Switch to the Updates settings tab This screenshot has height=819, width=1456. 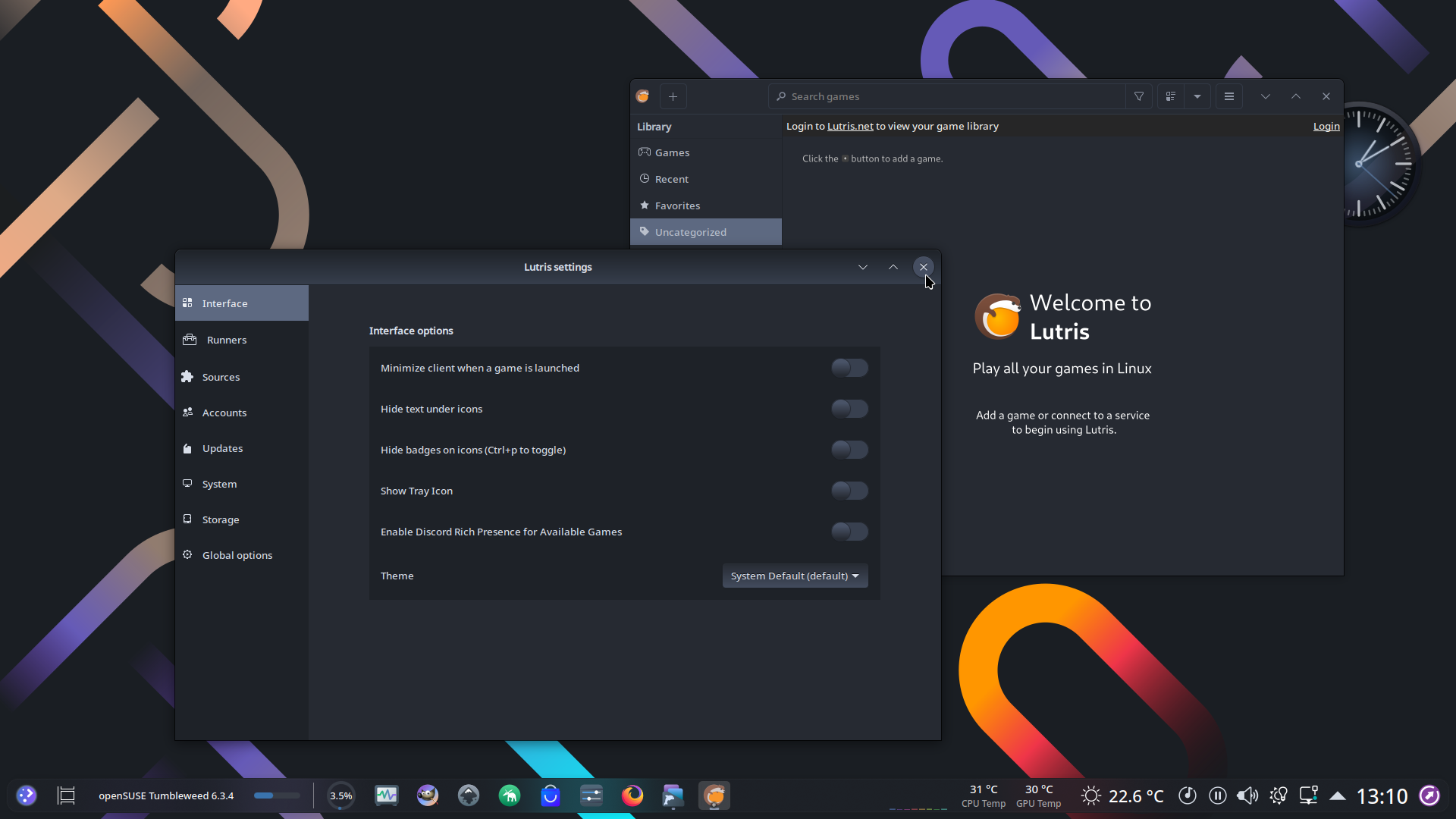point(241,448)
